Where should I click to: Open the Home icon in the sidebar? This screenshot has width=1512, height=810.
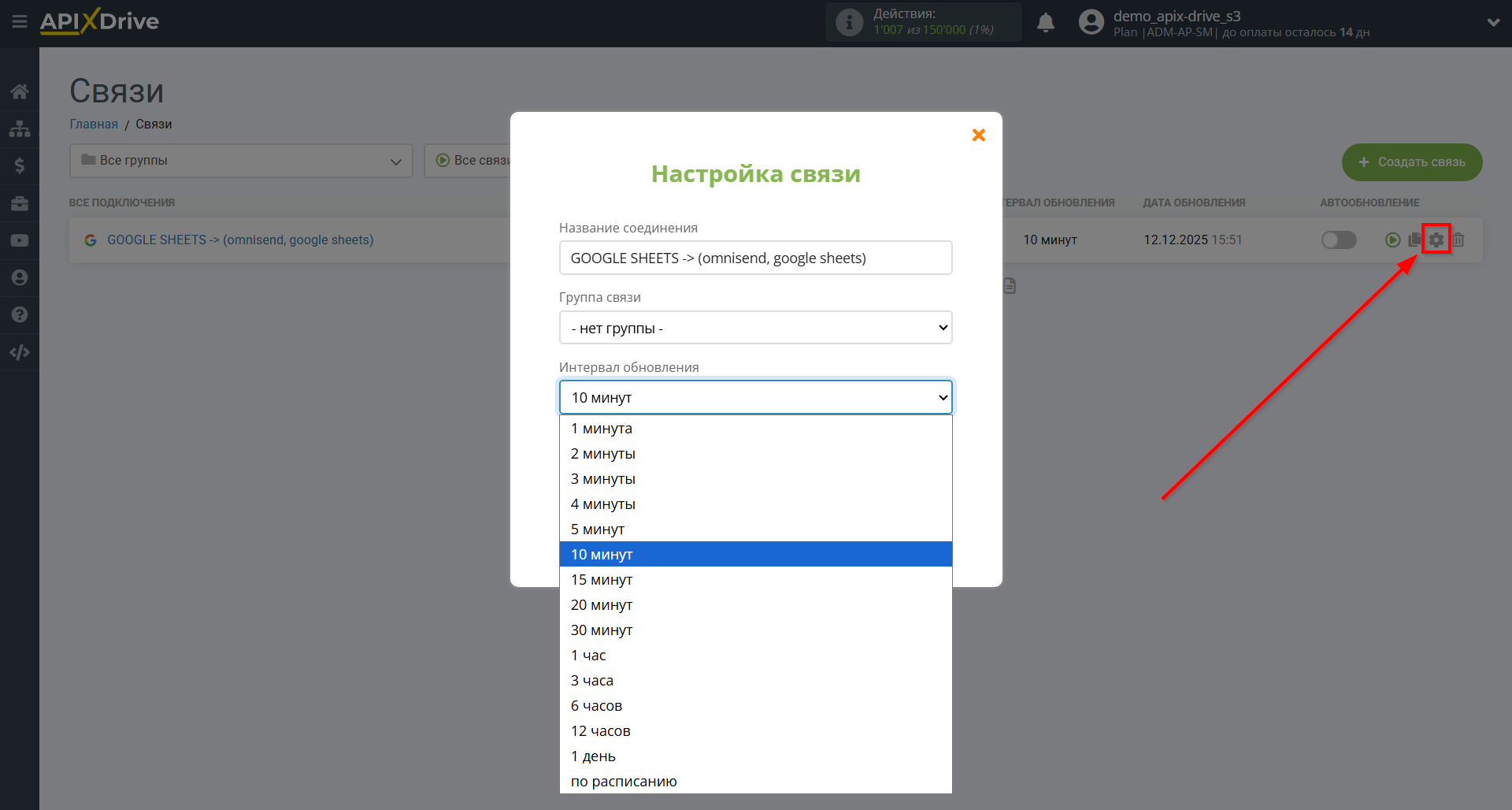tap(20, 91)
